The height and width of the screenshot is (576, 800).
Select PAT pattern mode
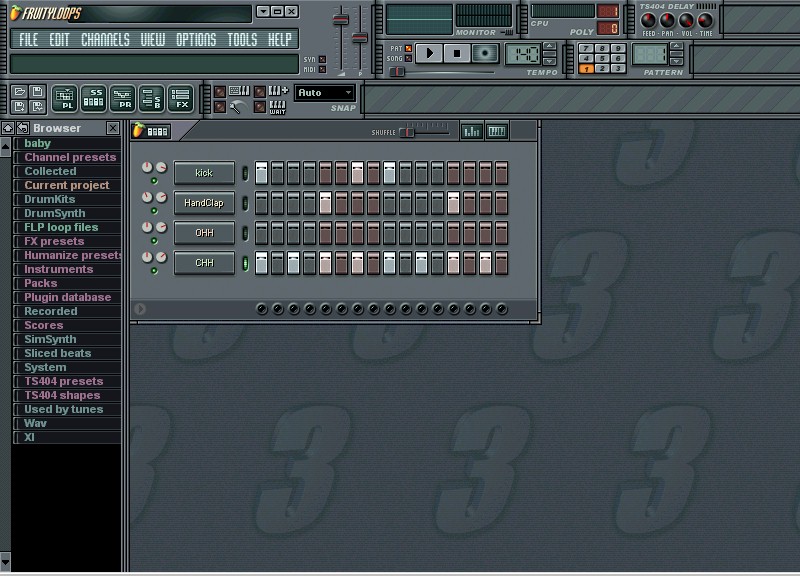point(408,48)
